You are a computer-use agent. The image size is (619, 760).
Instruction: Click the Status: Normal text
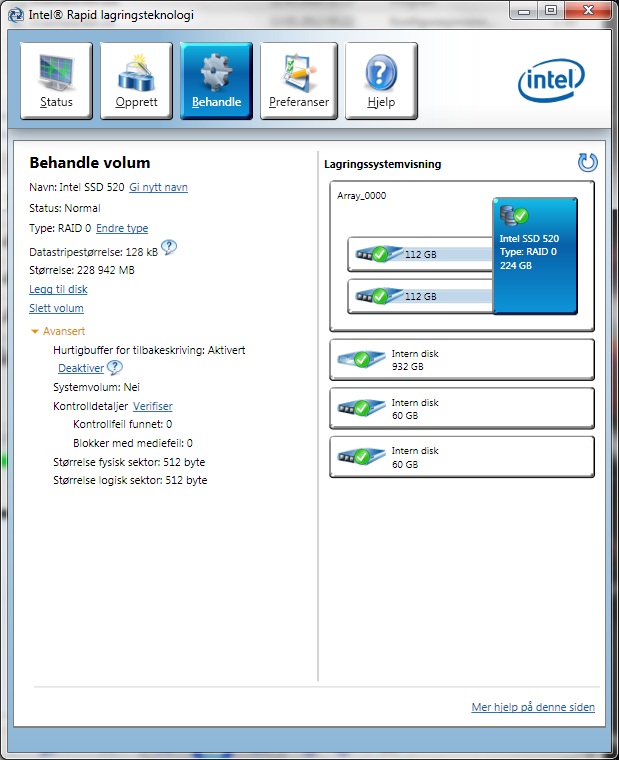click(65, 208)
